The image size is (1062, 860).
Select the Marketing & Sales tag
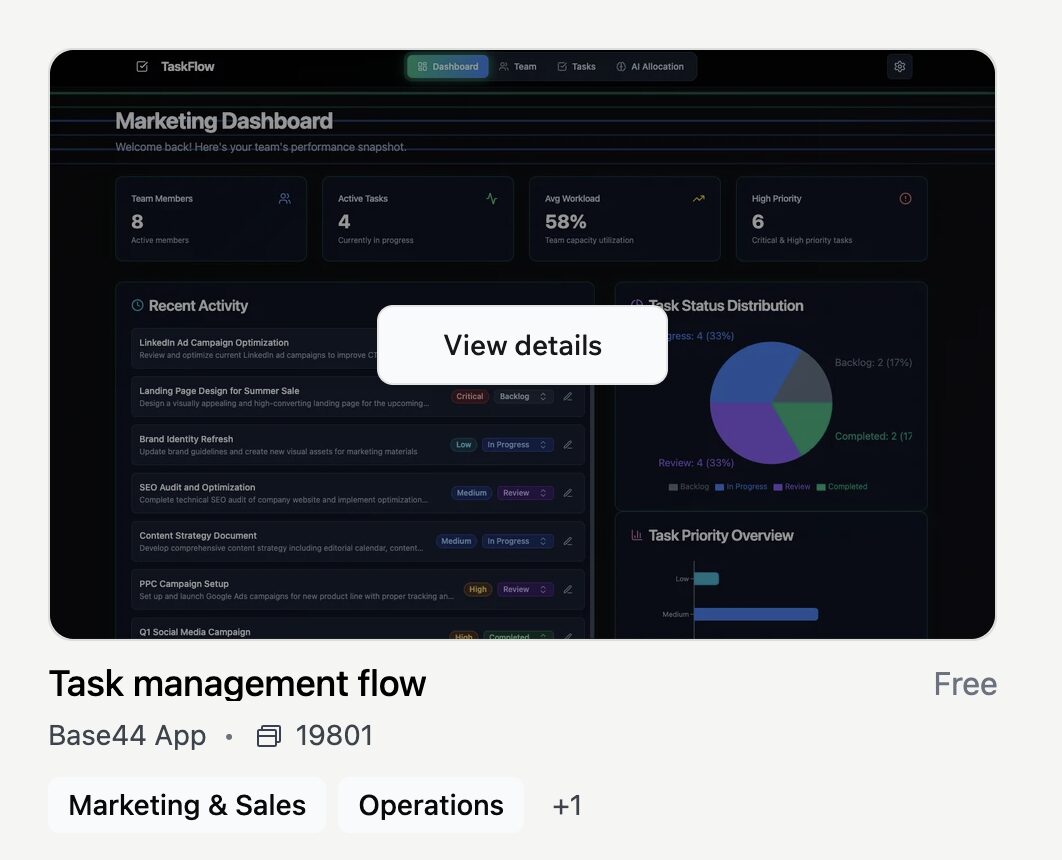point(187,805)
